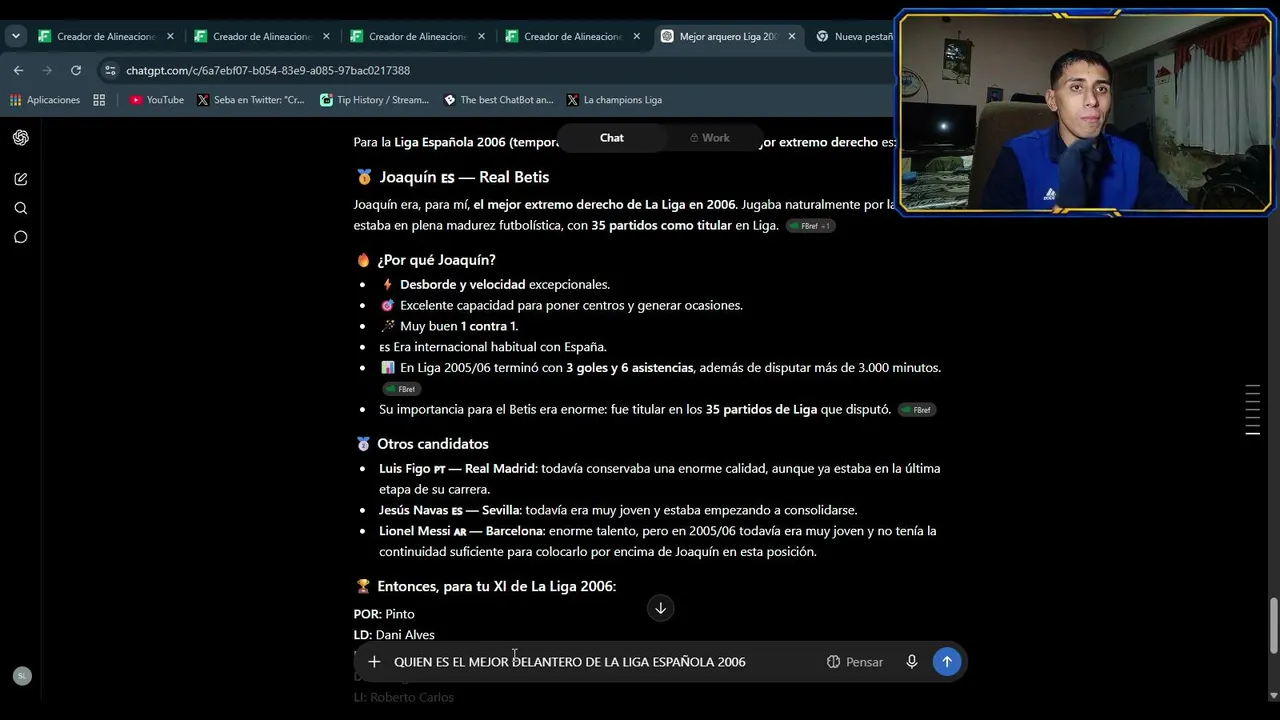Image resolution: width=1280 pixels, height=720 pixels.
Task: Click the page vertical scrollbar thumb
Action: tap(1273, 625)
